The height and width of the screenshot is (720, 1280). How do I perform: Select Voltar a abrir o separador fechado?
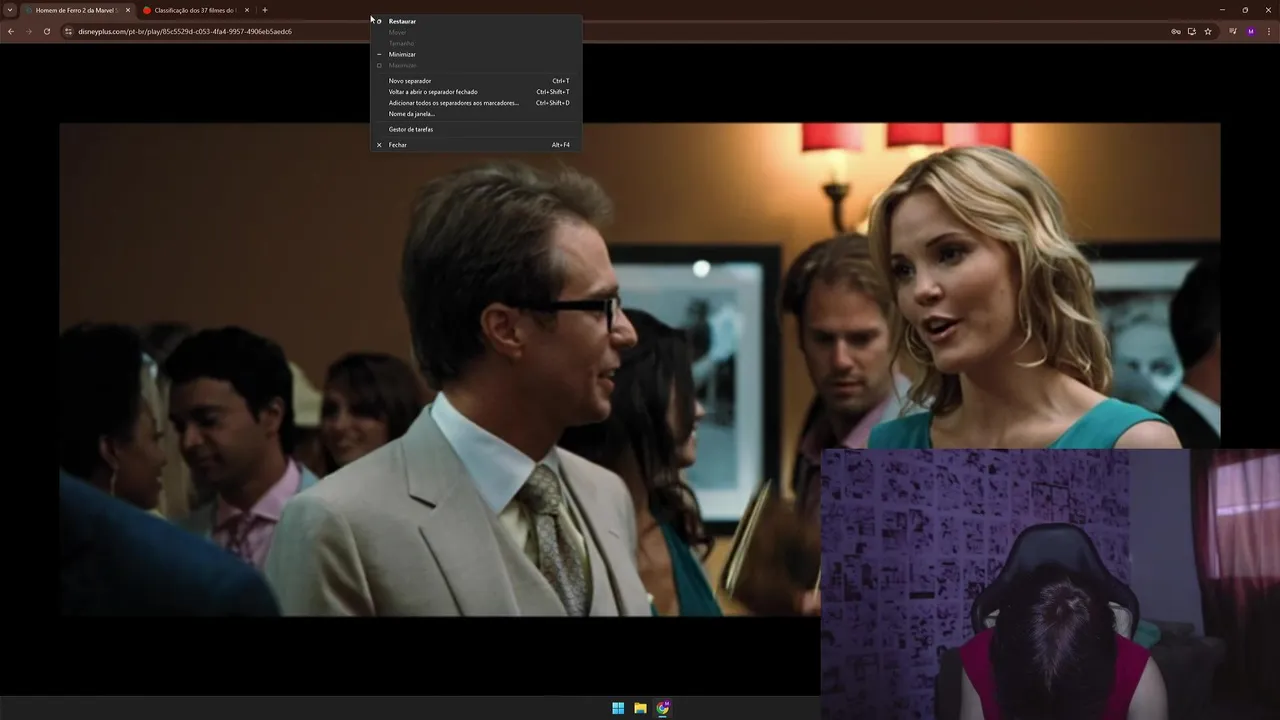[x=475, y=92]
